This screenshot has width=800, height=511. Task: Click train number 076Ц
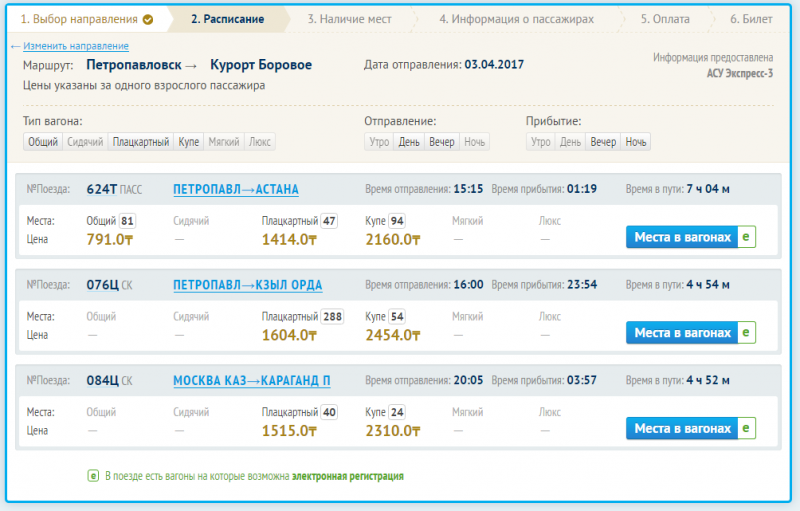103,285
